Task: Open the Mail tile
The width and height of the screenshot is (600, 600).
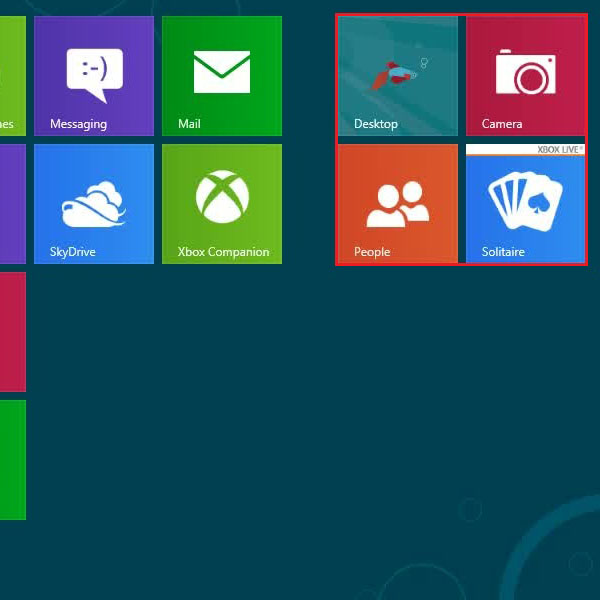Action: coord(222,76)
